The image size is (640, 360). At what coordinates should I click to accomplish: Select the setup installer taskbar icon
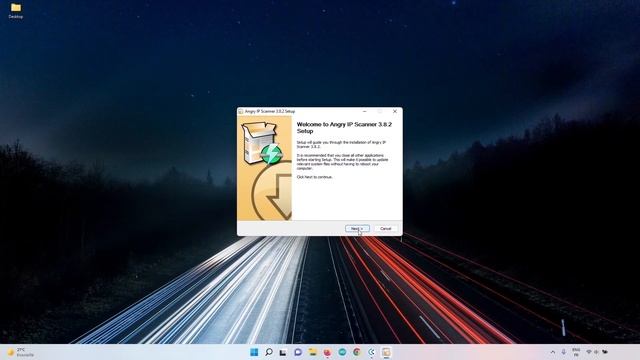tap(386, 352)
